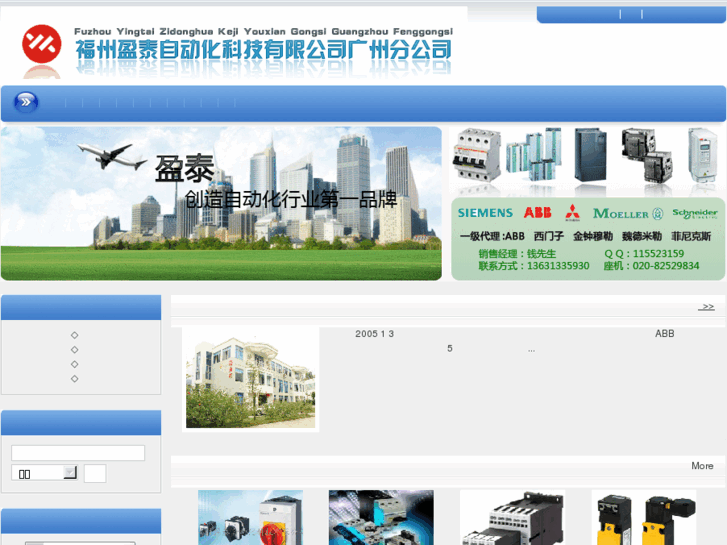The height and width of the screenshot is (545, 727).
Task: Click the red ABB brand logo
Action: (x=537, y=212)
